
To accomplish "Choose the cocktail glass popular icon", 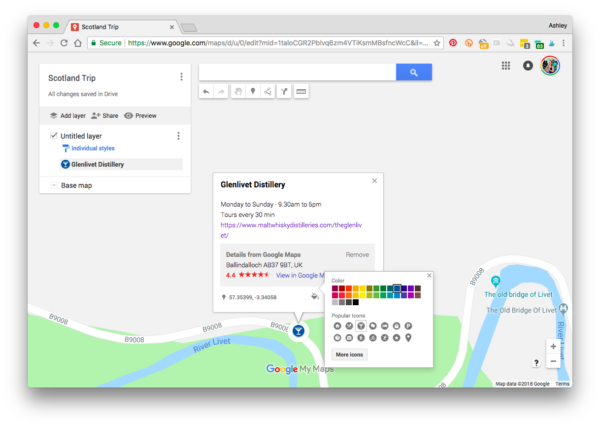I will pos(361,326).
